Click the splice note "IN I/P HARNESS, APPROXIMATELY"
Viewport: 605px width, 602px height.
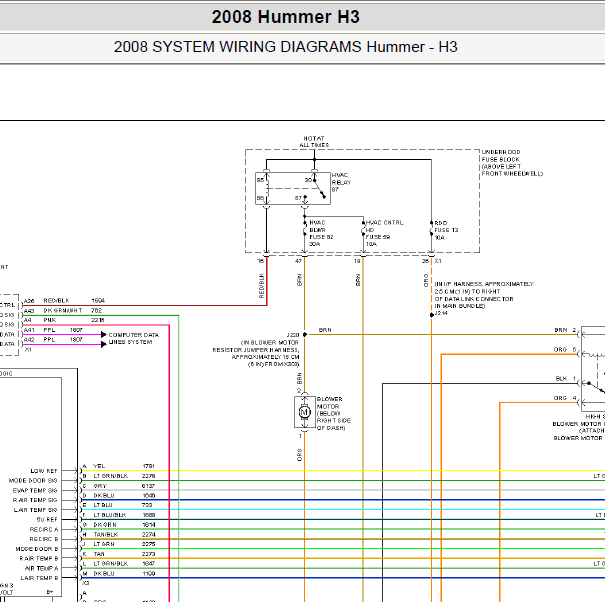(x=484, y=295)
